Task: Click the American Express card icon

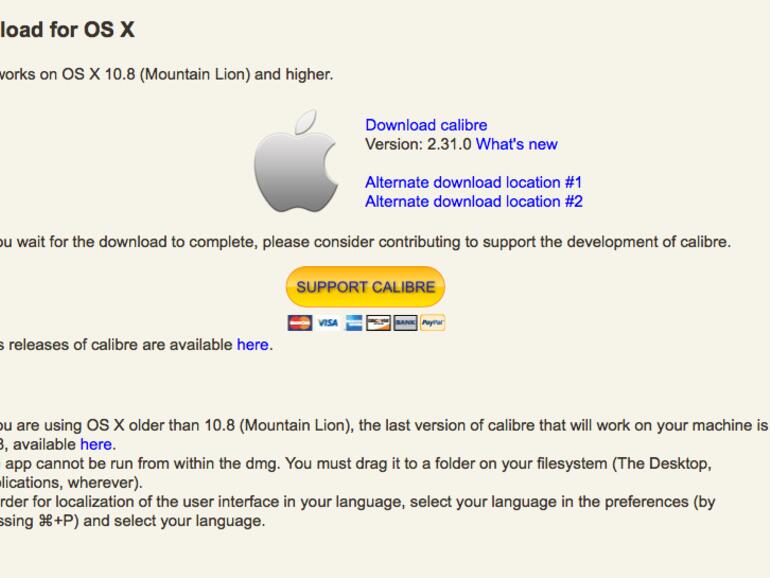Action: pos(353,323)
